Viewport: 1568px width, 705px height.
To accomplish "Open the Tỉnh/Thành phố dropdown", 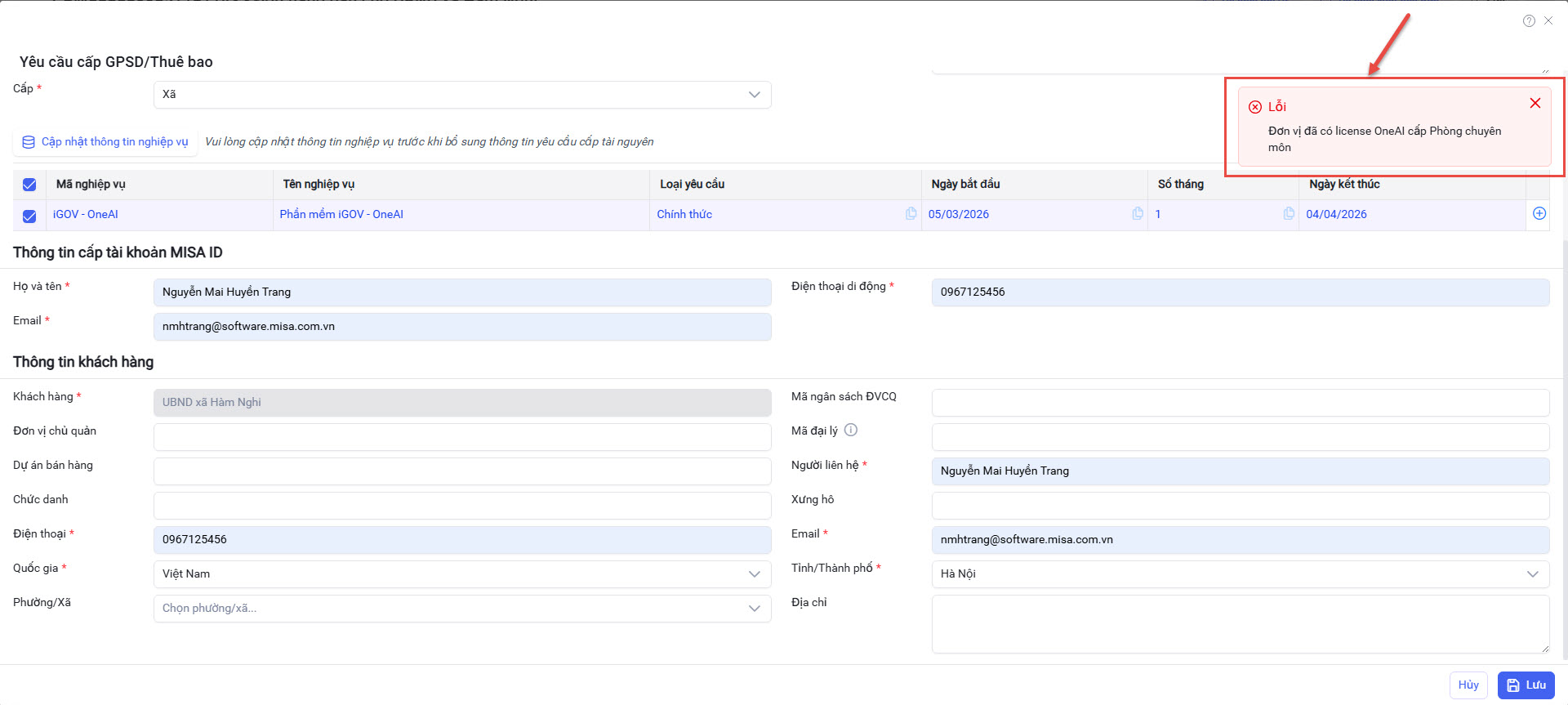I will click(1240, 573).
